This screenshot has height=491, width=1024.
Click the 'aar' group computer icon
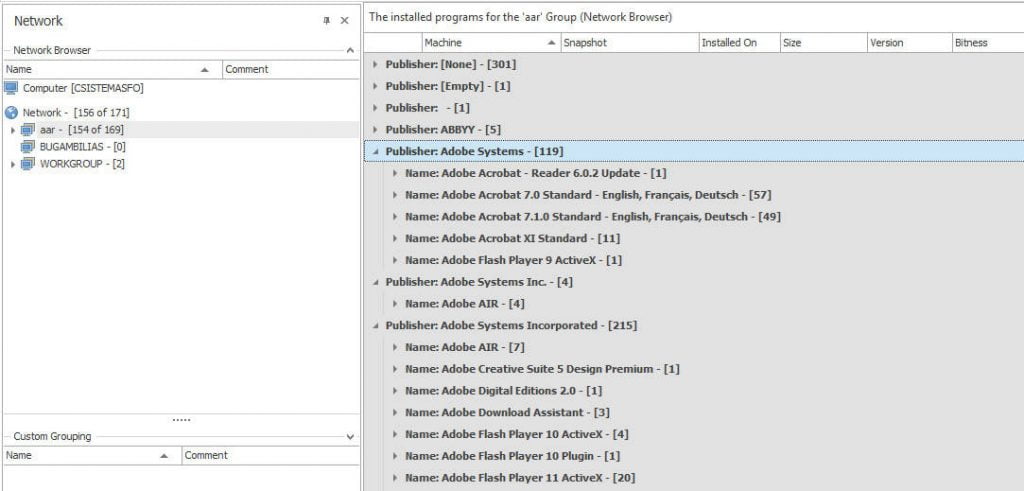coord(28,130)
